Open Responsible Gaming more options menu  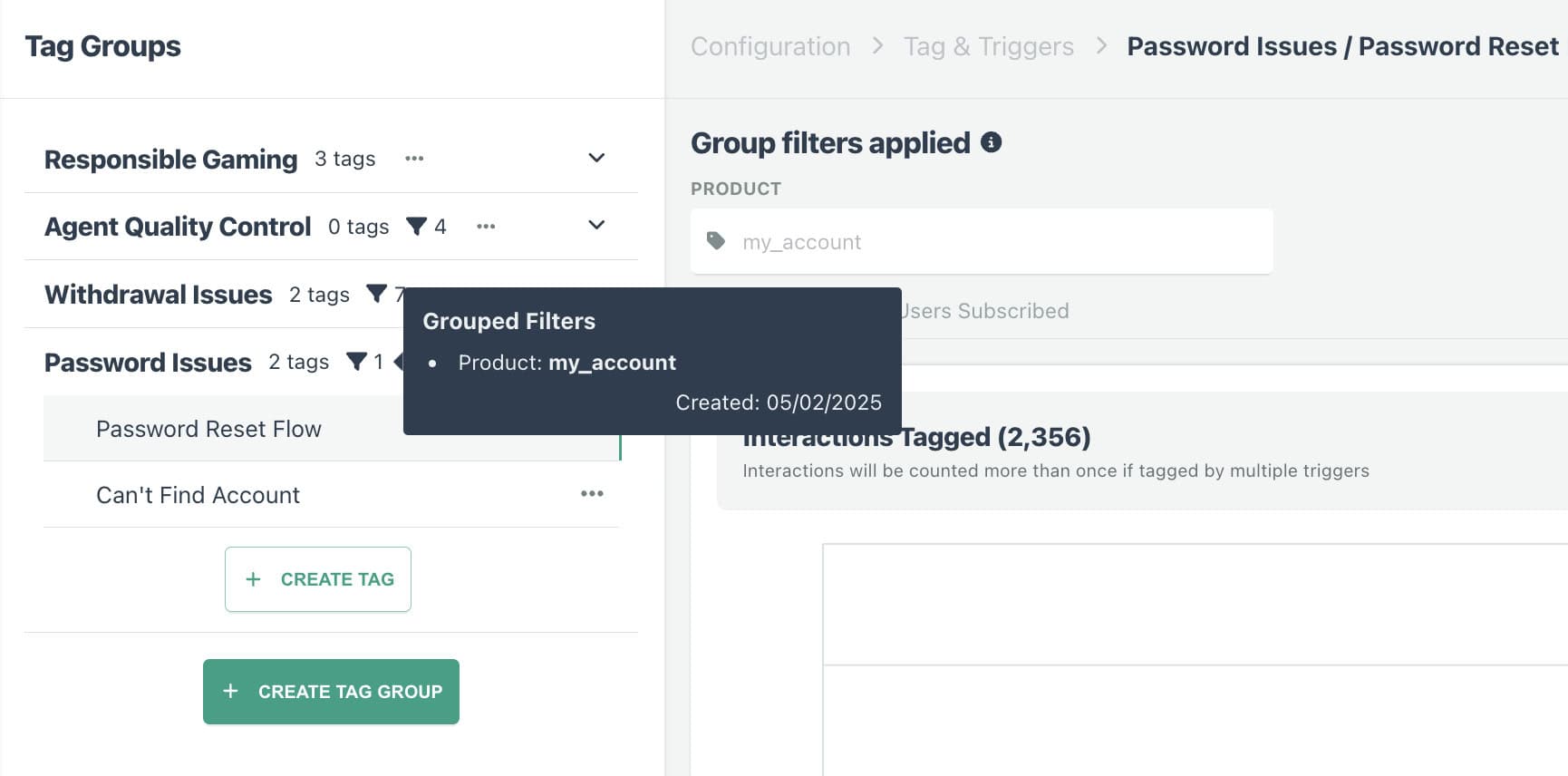(414, 159)
